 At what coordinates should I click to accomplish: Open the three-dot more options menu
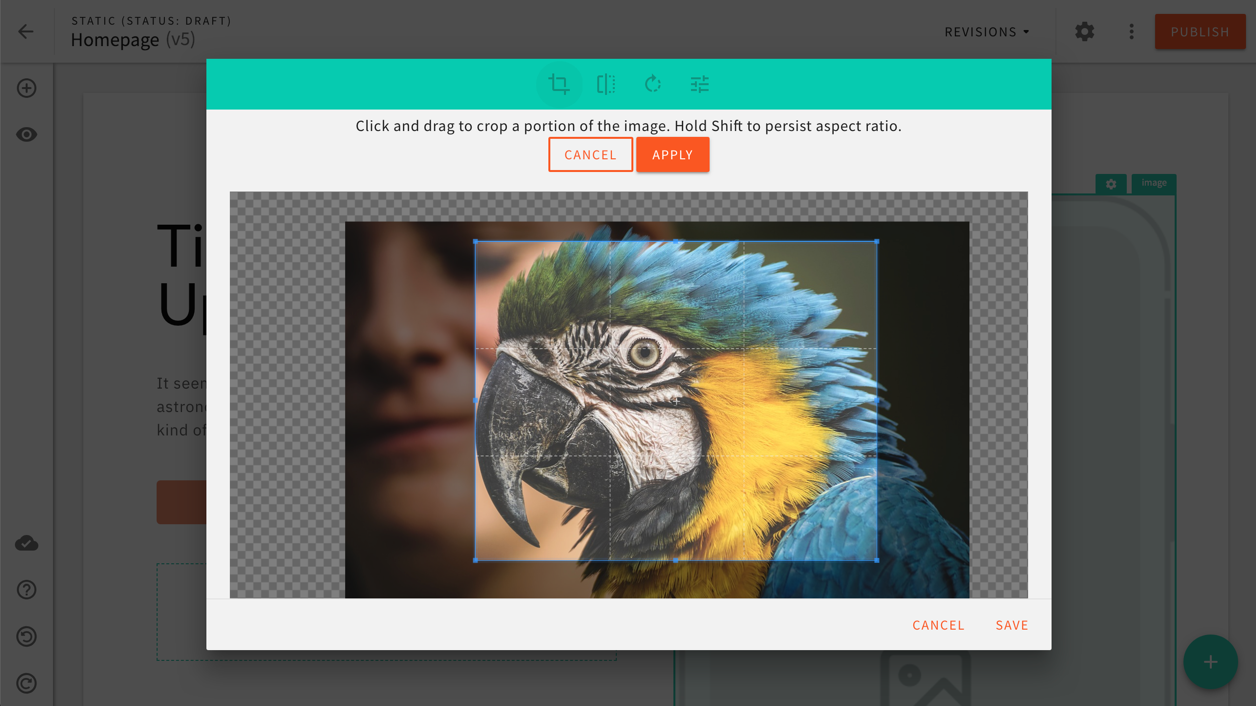point(1131,32)
